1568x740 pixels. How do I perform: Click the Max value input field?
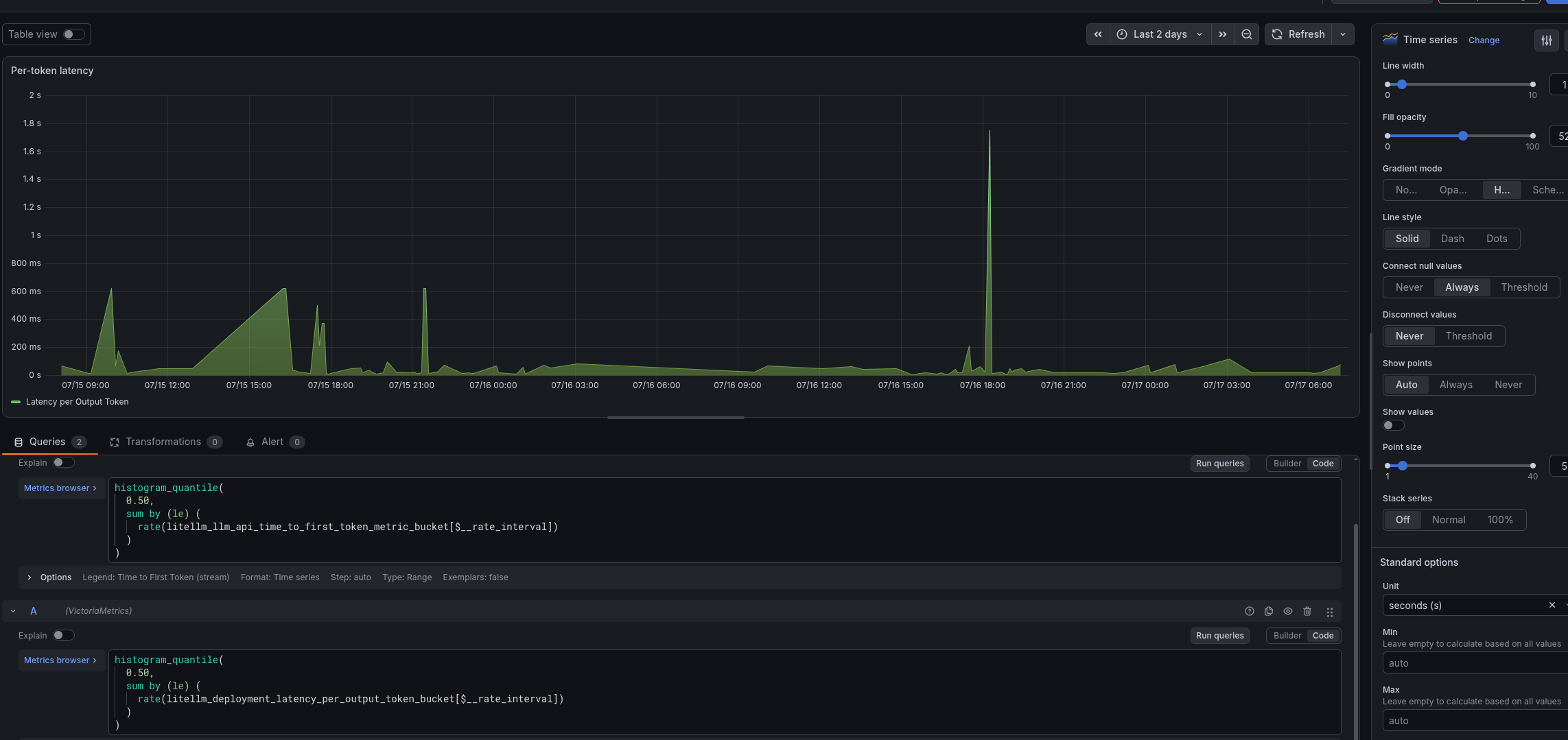coord(1475,721)
